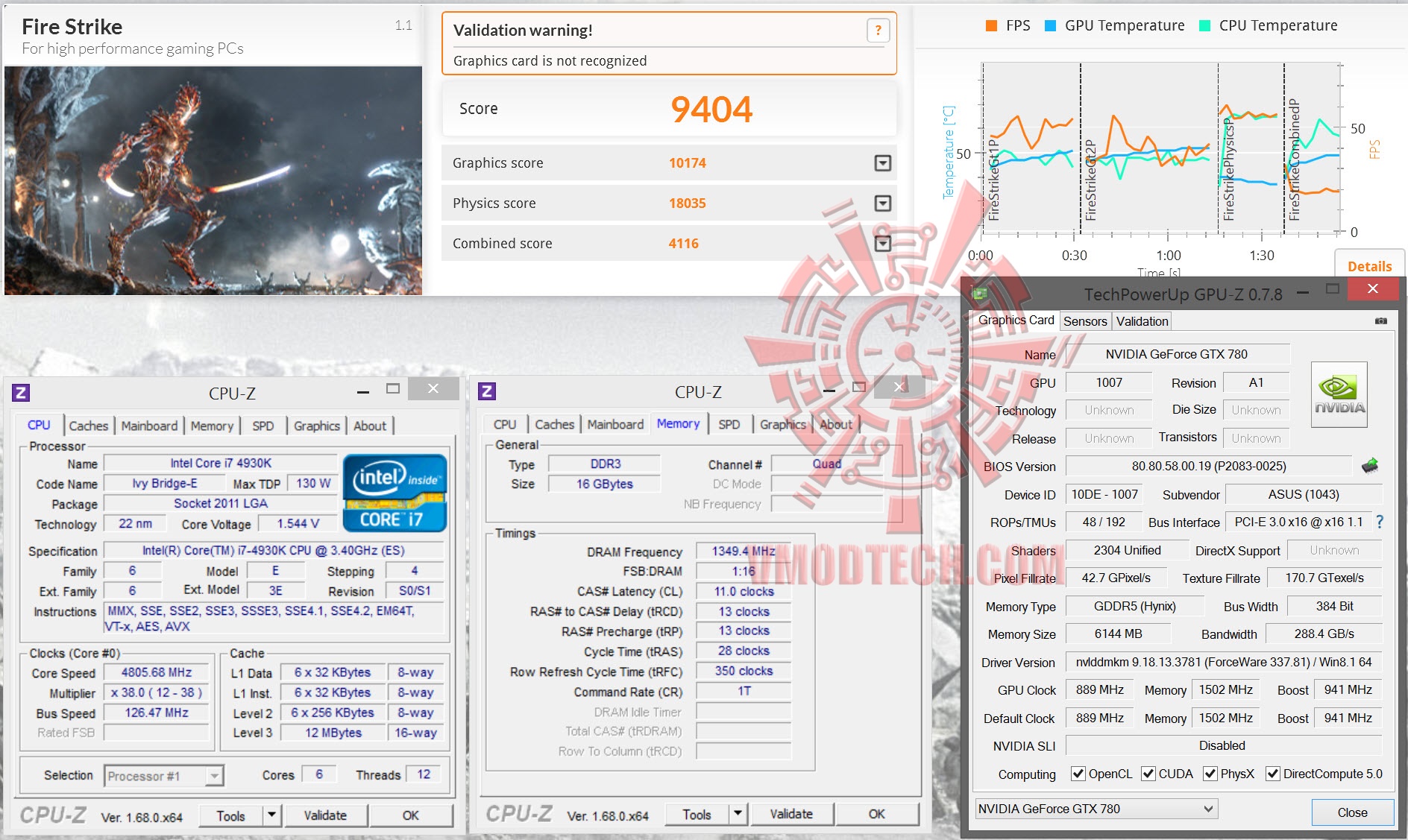This screenshot has height=840, width=1408.
Task: Click the GPU-Z screenshot camera icon
Action: point(1380,321)
